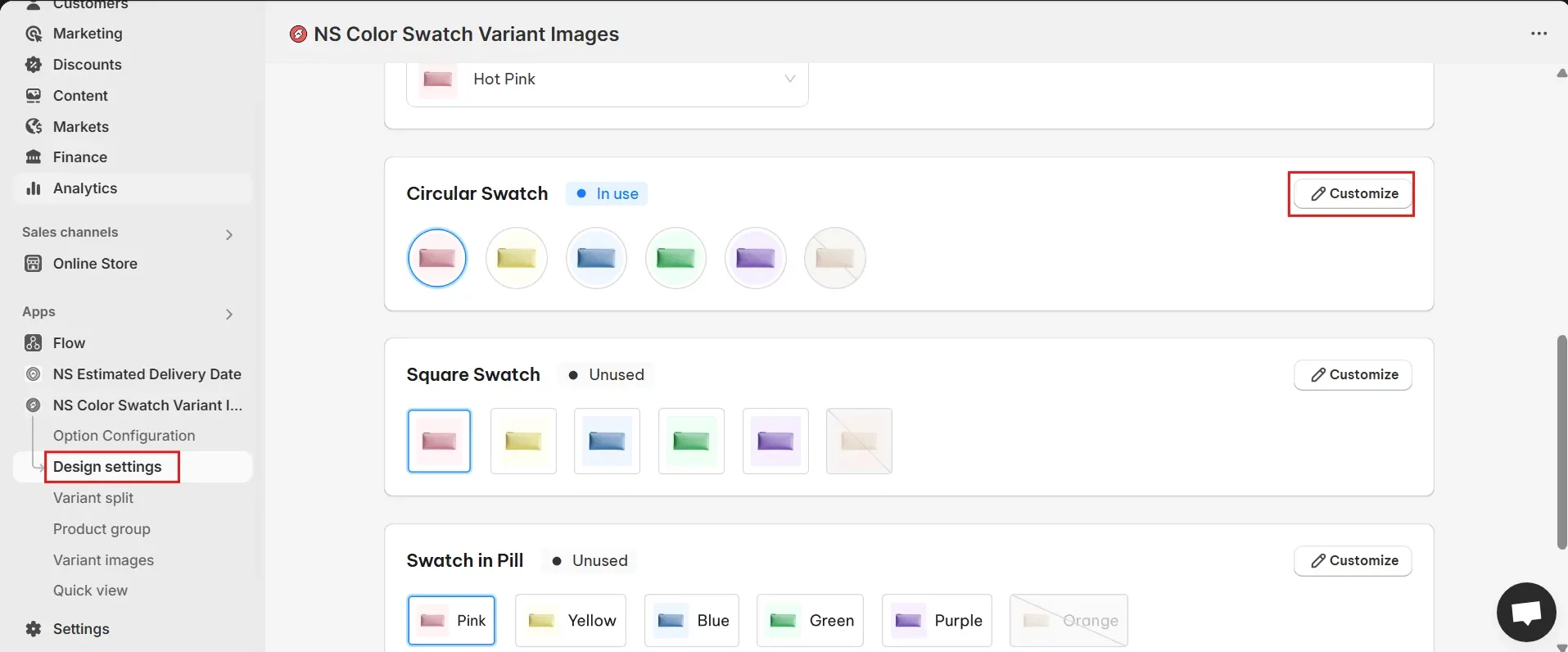Click the Discounts badge icon
The width and height of the screenshot is (1568, 652).
[x=34, y=65]
